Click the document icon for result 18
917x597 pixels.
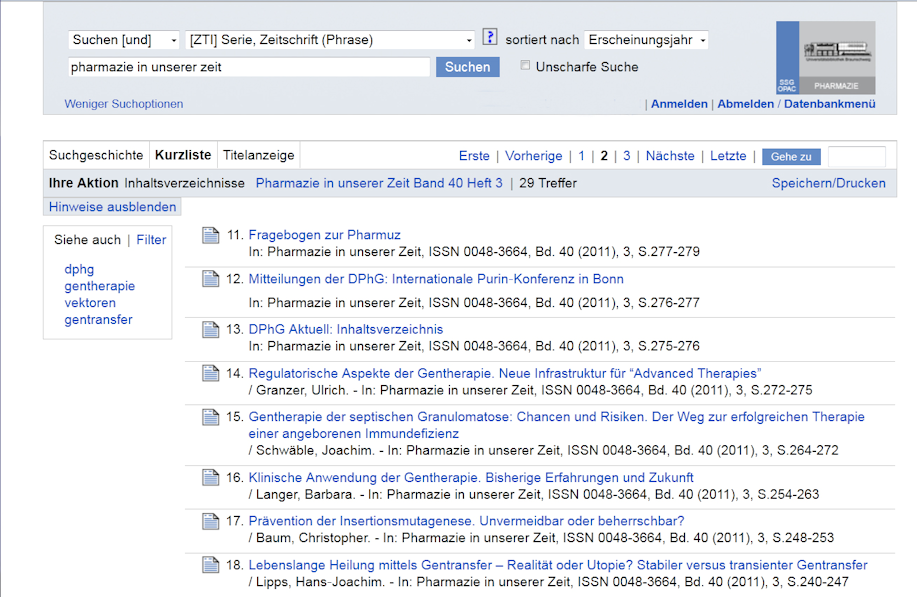point(210,565)
